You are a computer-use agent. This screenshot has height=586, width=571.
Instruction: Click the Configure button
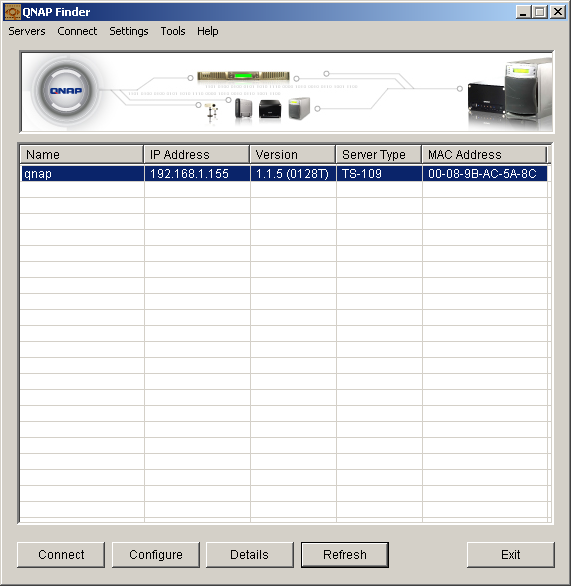(x=156, y=555)
